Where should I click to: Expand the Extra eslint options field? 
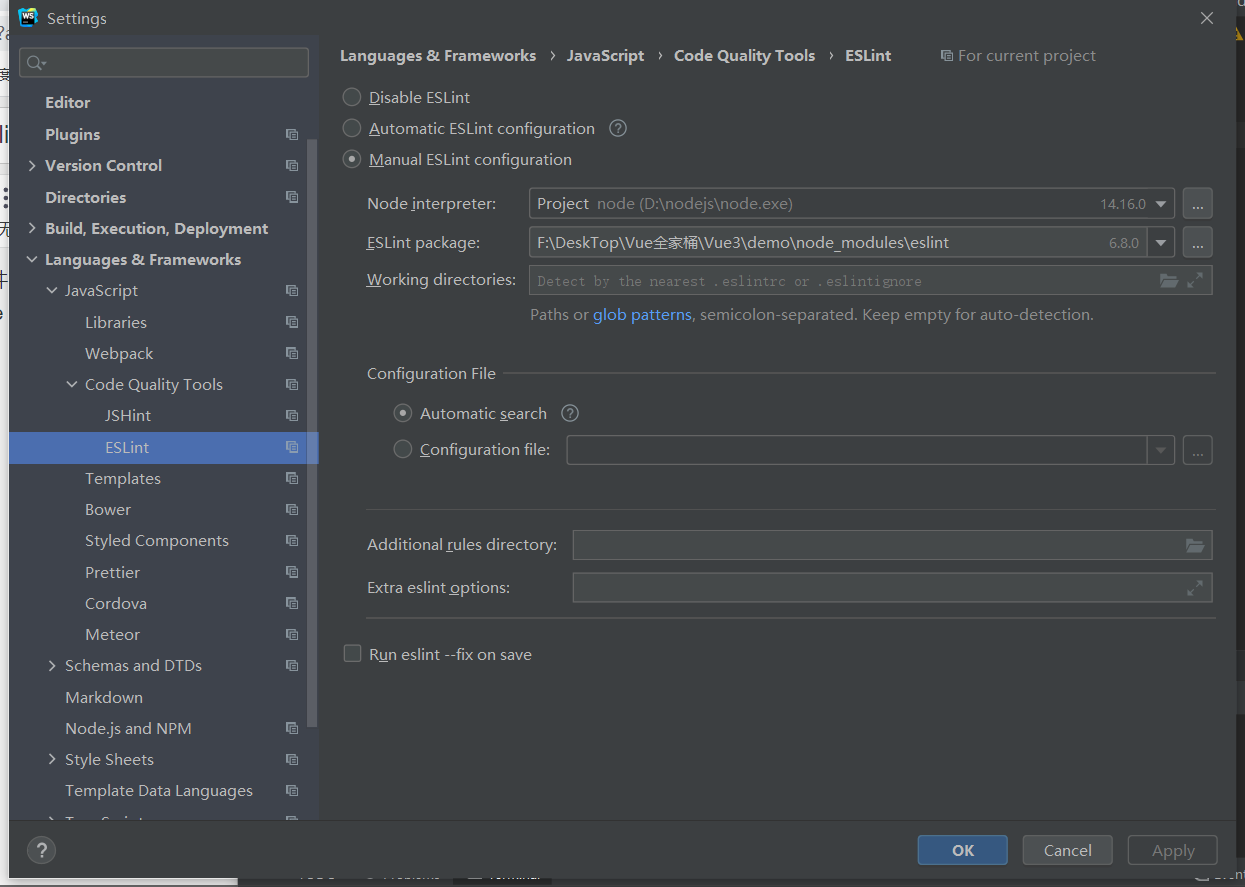pyautogui.click(x=1195, y=588)
